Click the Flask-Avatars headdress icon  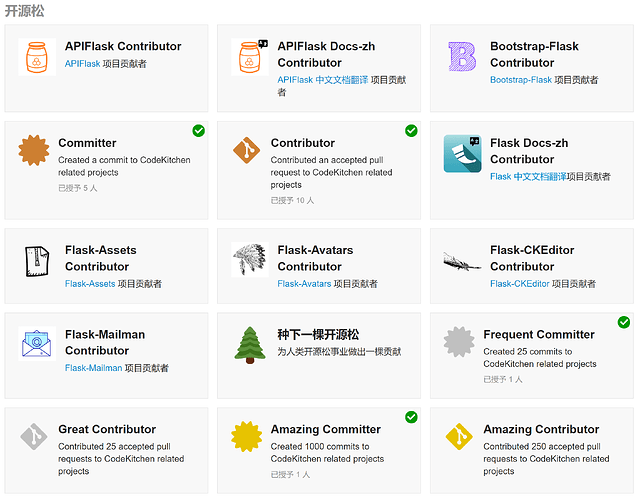tap(248, 261)
